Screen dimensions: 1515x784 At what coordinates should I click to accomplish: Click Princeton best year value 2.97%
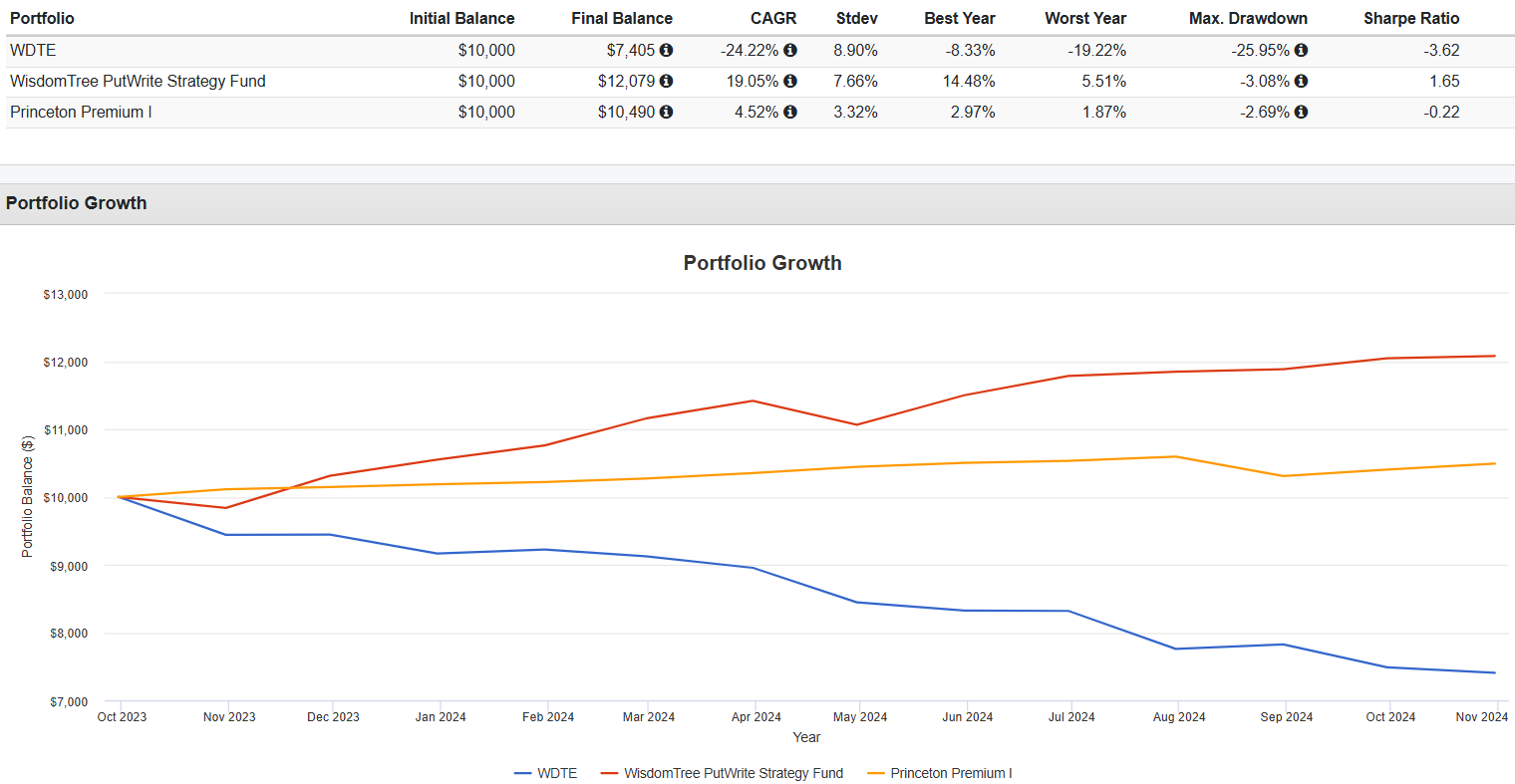tap(973, 112)
